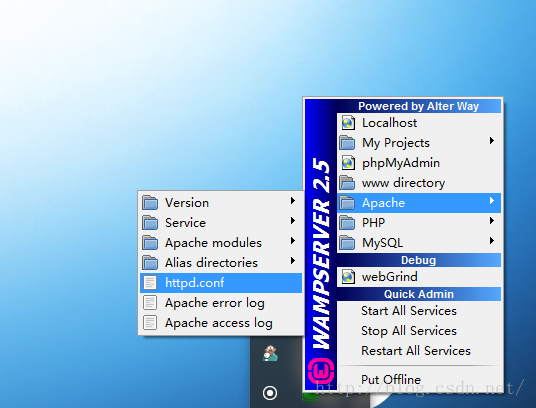The height and width of the screenshot is (408, 536).
Task: Open Localhost from the WampServer menu
Action: pyautogui.click(x=419, y=123)
